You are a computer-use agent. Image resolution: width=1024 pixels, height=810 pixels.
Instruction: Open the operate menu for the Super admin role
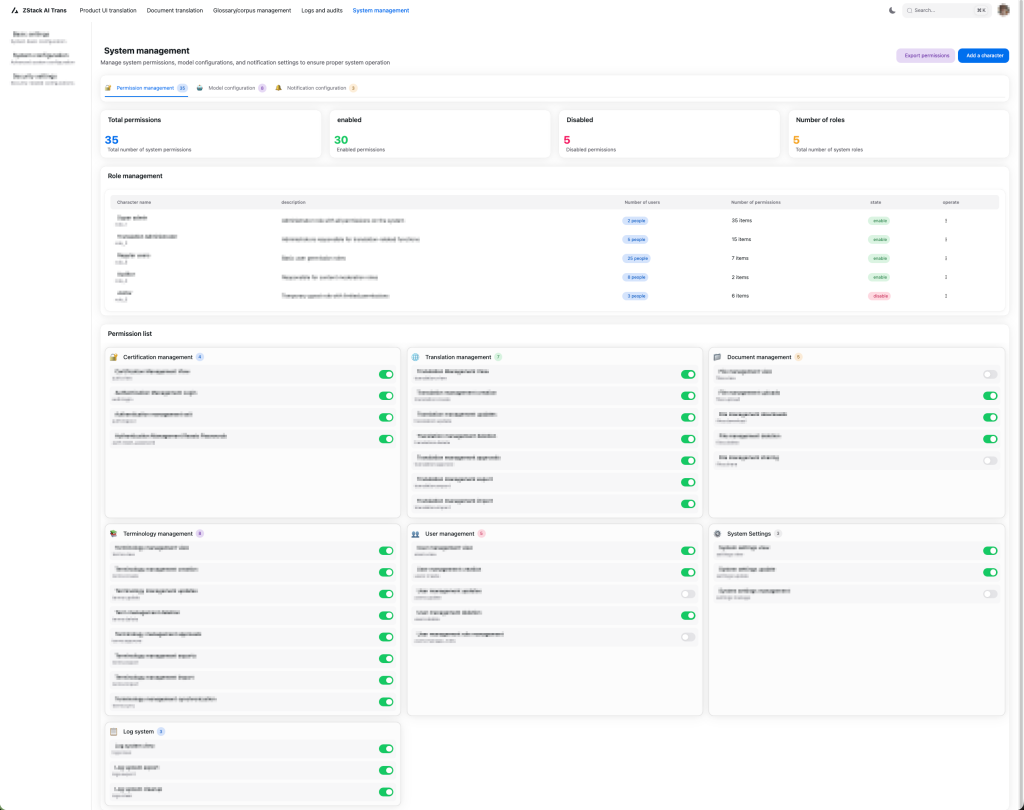[x=946, y=220]
